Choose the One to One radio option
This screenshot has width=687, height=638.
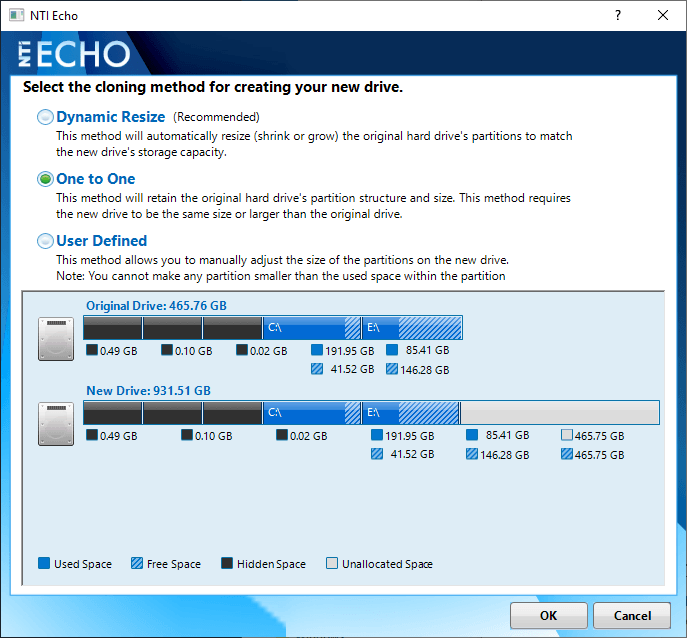[x=45, y=179]
